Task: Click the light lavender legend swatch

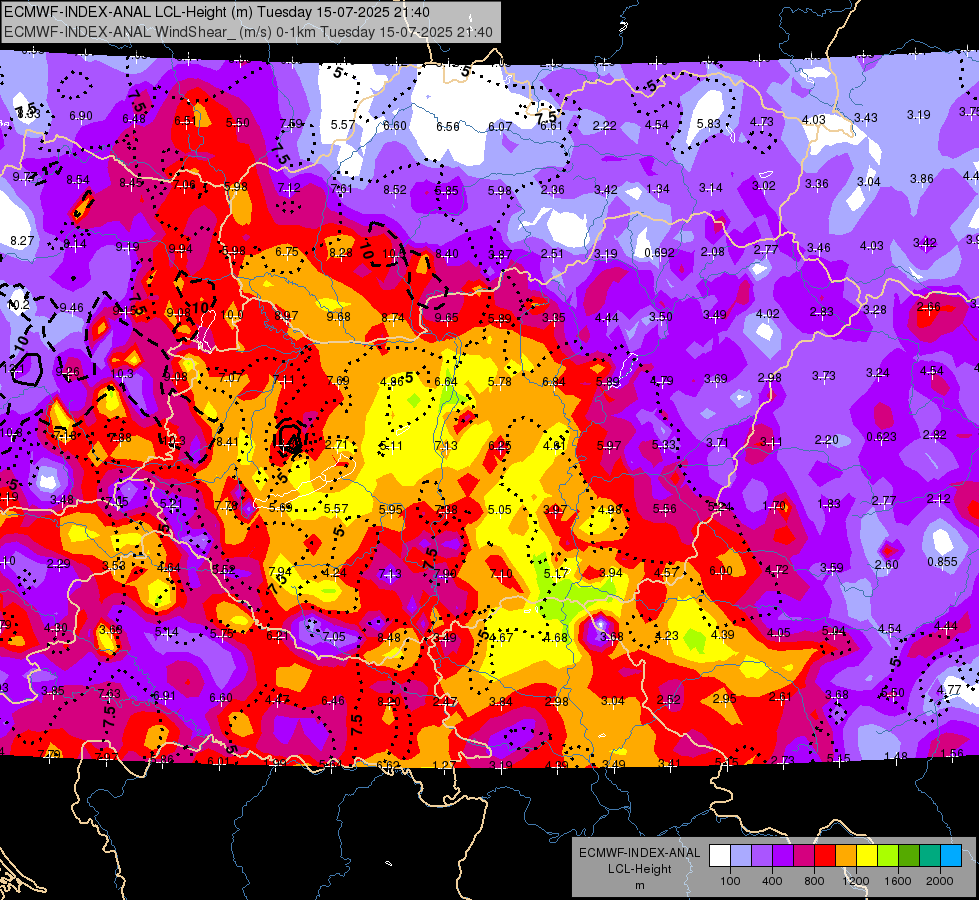Action: [741, 856]
